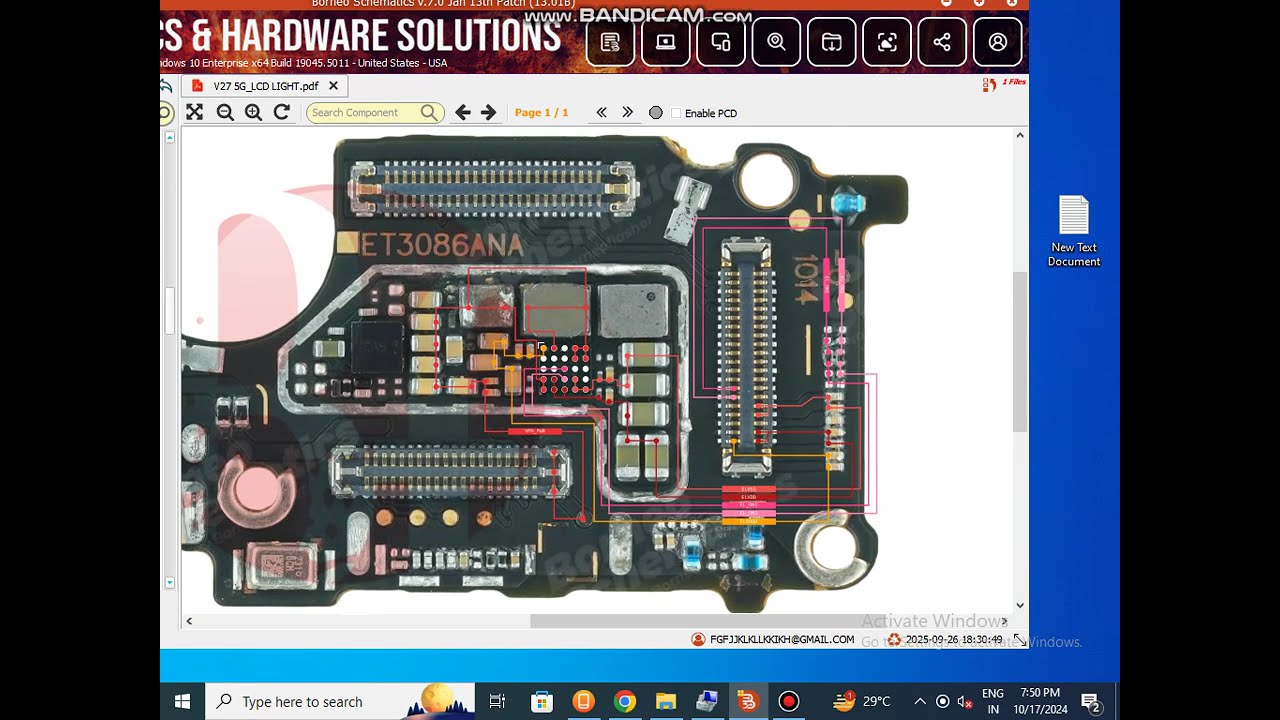Zoom out of the schematic
1280x720 pixels.
pos(225,112)
